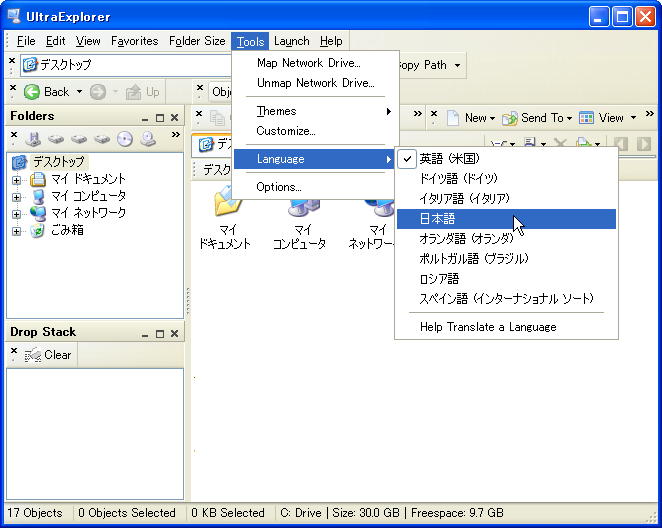The height and width of the screenshot is (528, 662).
Task: Maximize the Folders panel
Action: coord(160,118)
